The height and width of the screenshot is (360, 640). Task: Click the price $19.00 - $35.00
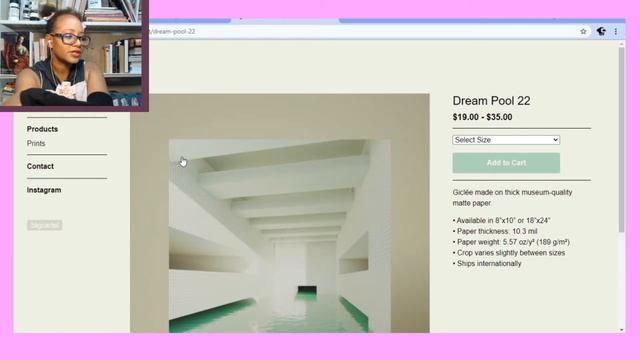482,117
